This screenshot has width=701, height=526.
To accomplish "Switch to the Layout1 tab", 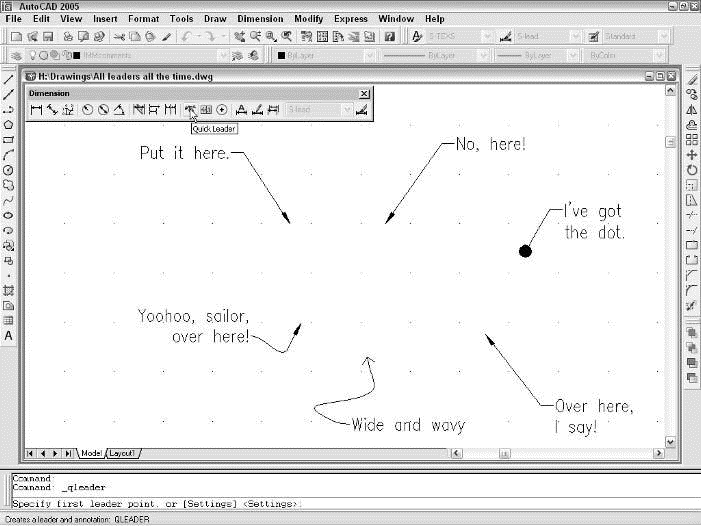I will click(123, 453).
